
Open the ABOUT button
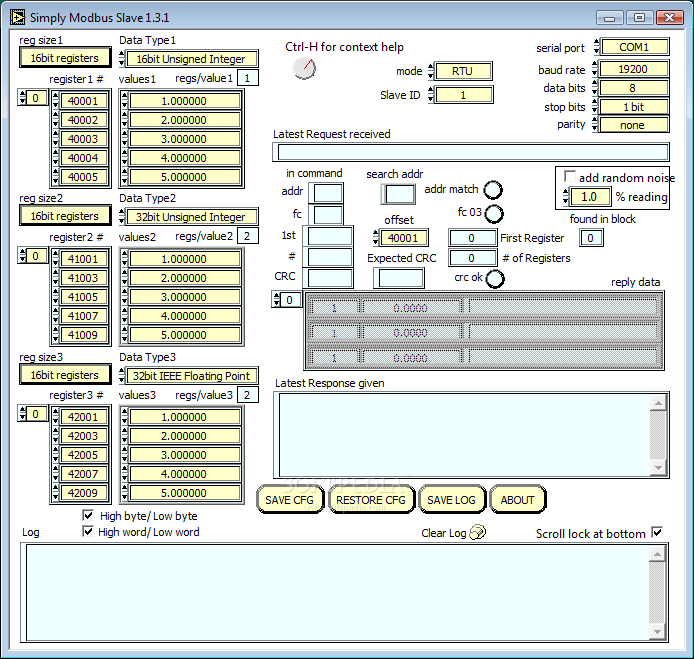tap(517, 500)
